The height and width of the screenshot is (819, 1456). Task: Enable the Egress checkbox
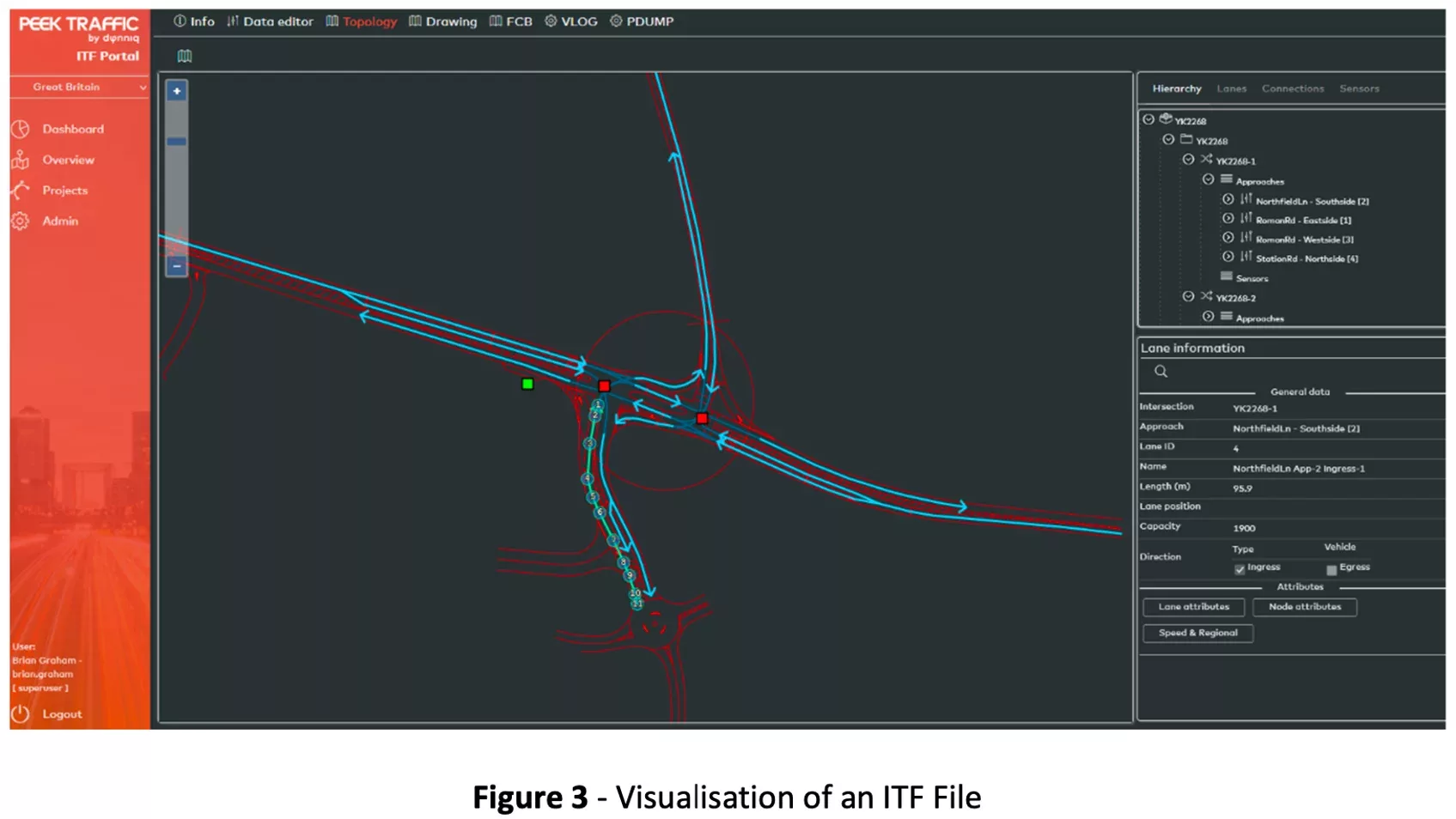click(1331, 569)
